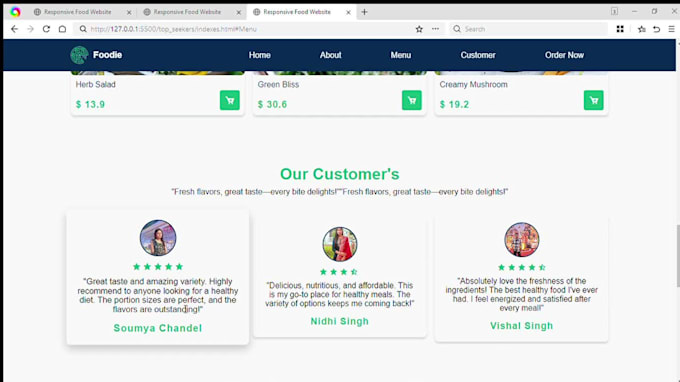Screen dimensions: 680x382
Task: Click the Nidhi Singh name
Action: [340, 321]
